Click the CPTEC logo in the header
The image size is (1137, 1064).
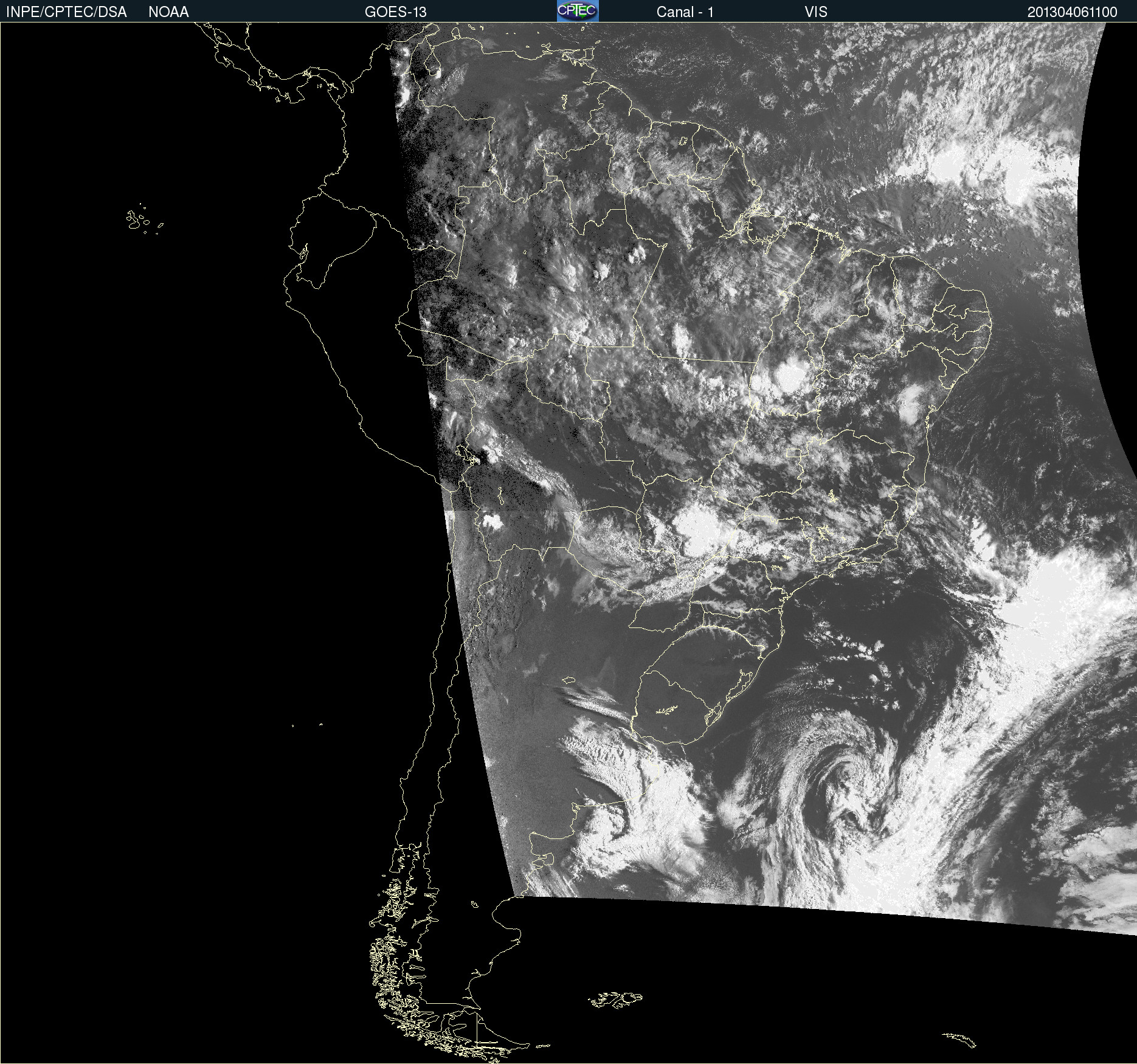tap(578, 11)
